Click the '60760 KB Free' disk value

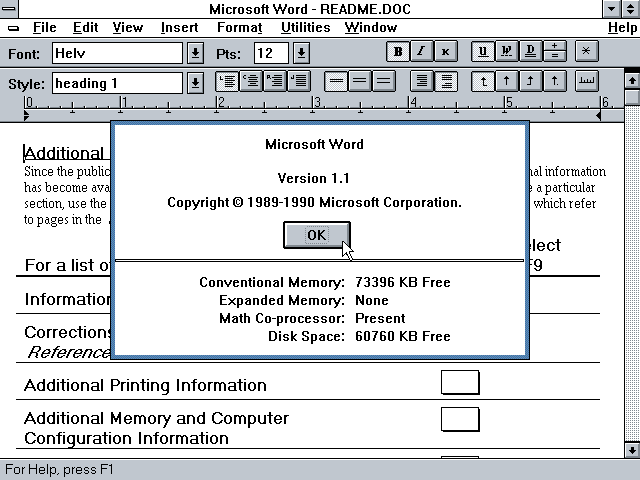click(403, 336)
